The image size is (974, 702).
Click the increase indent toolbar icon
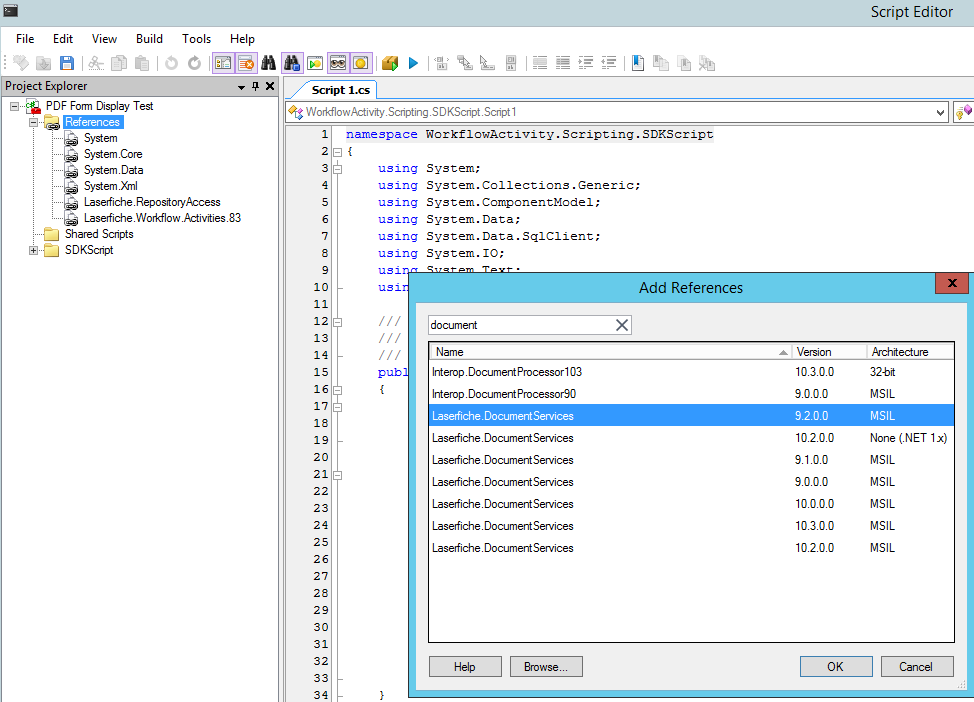click(x=586, y=63)
